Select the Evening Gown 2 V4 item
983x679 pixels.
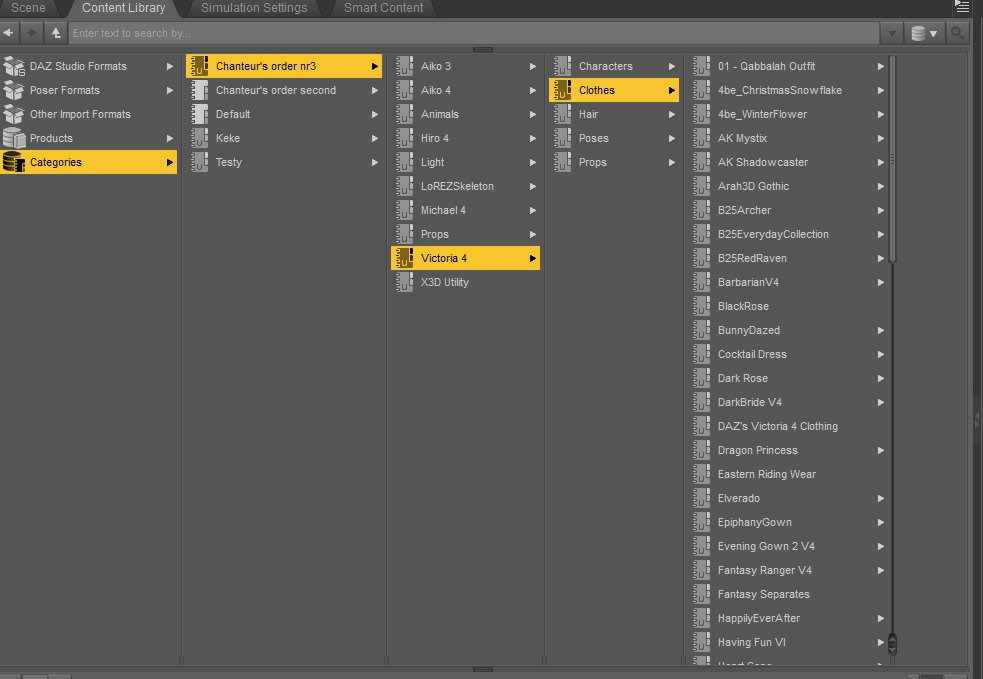(788, 546)
